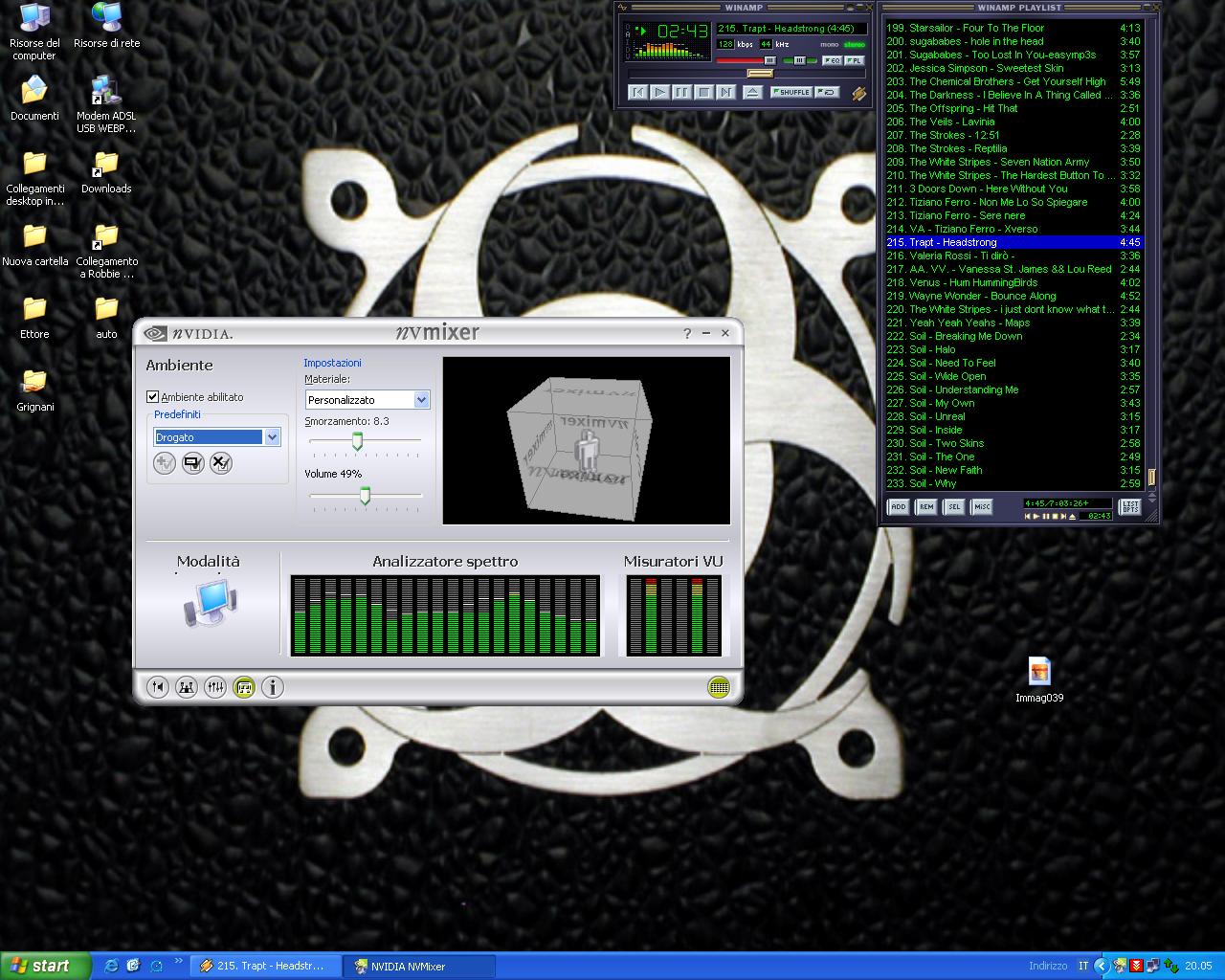
Task: Switch to 215. Trapt Winamp taskbar button
Action: click(266, 966)
